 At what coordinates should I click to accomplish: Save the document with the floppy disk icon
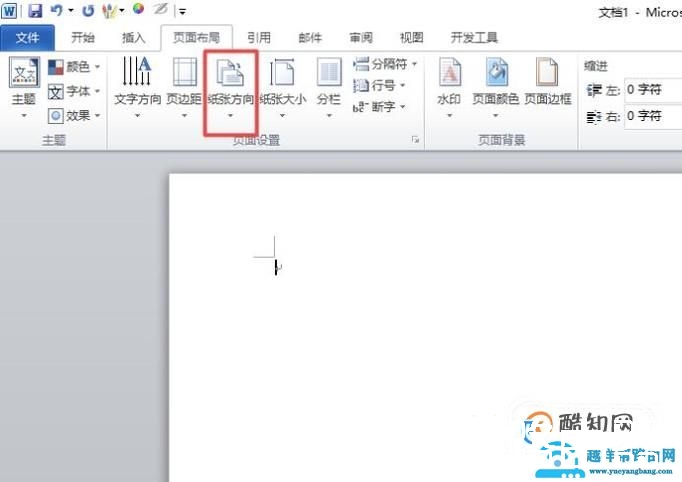pos(35,10)
